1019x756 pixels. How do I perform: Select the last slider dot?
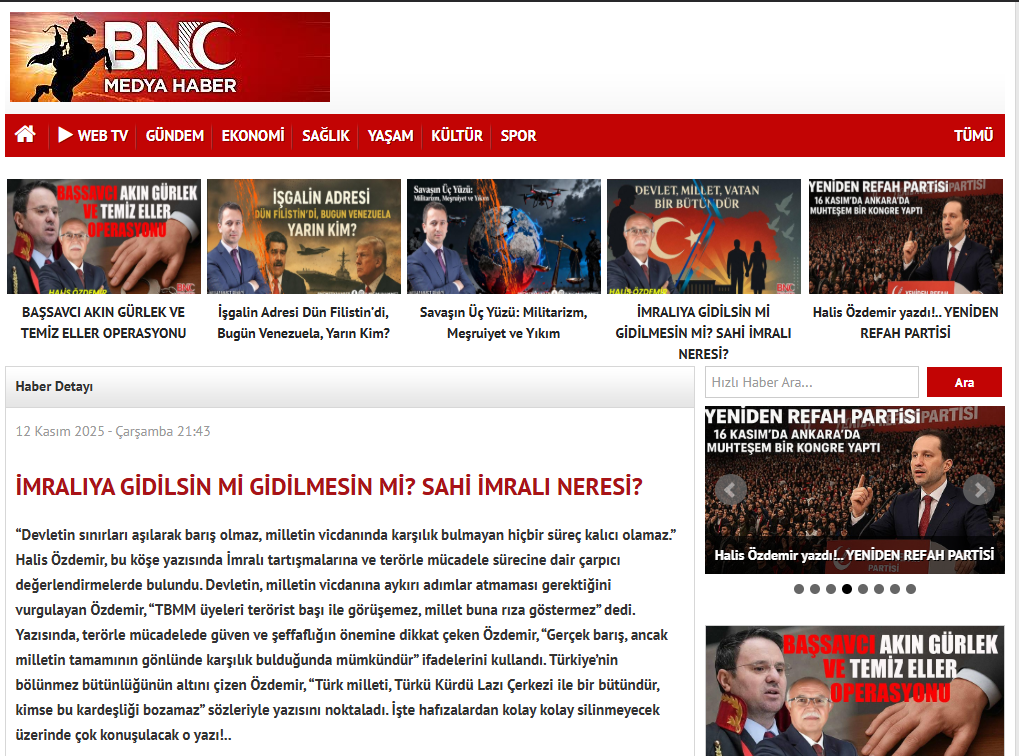click(910, 589)
